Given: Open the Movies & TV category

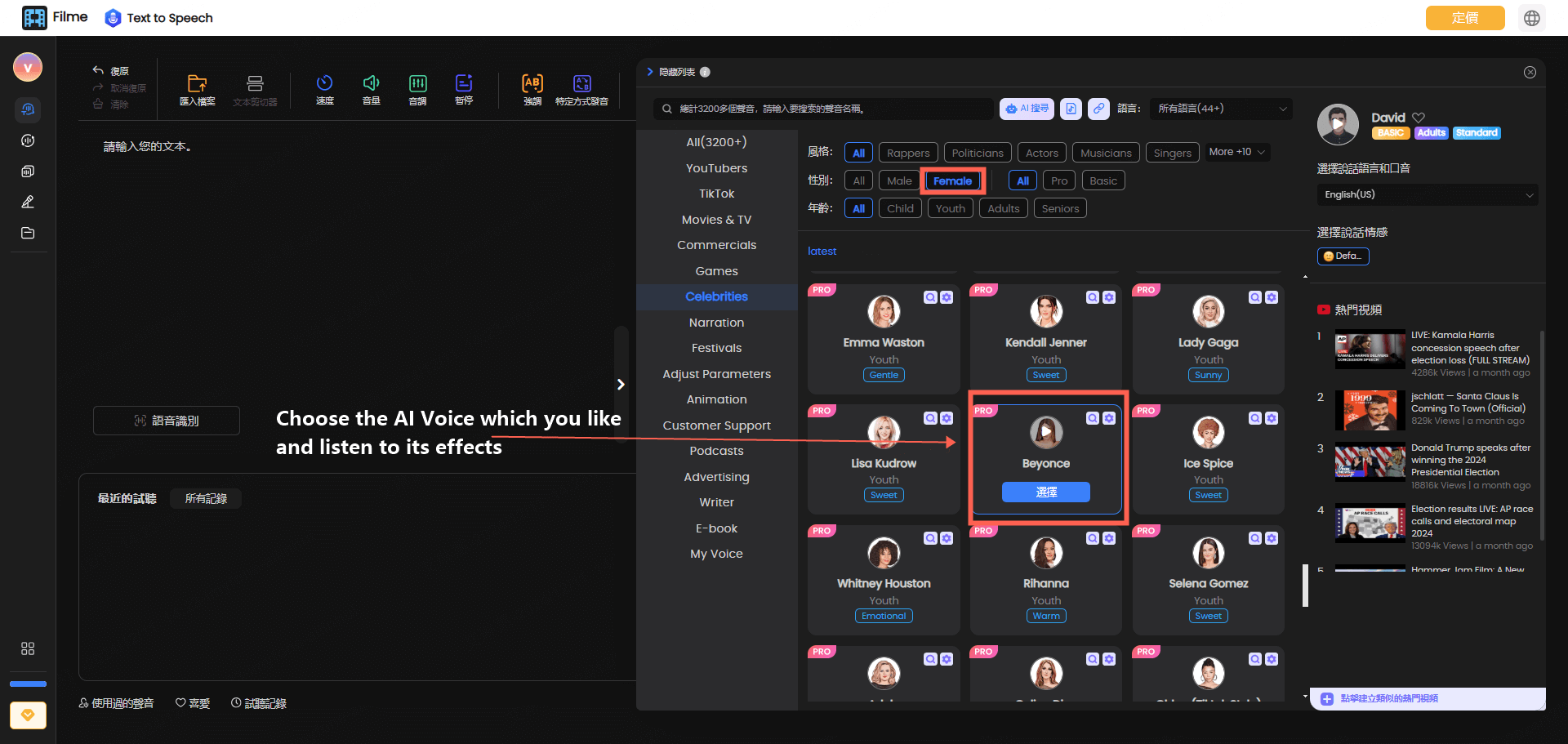Looking at the screenshot, I should [716, 220].
